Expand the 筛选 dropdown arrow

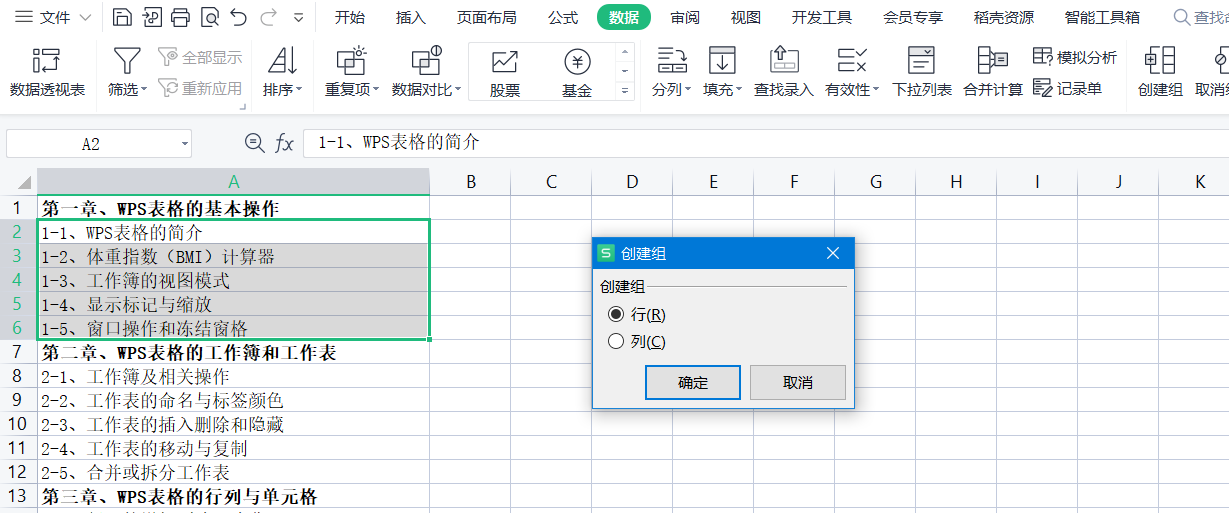[144, 90]
